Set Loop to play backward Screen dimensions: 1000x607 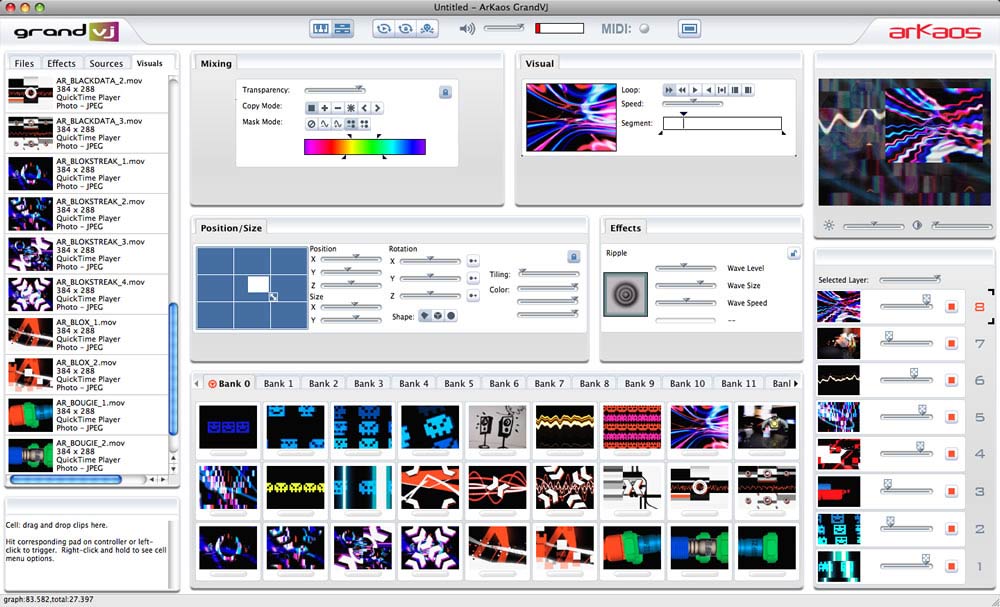pos(709,91)
